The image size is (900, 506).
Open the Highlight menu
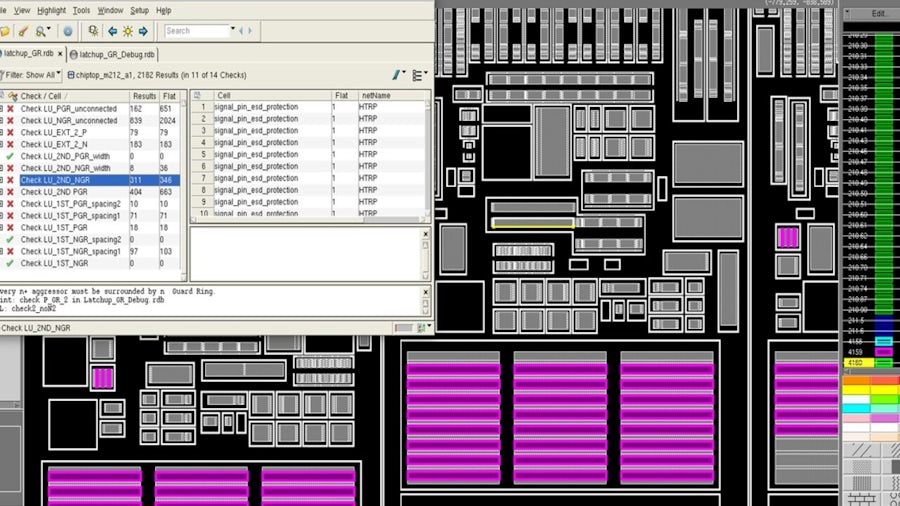[x=51, y=10]
